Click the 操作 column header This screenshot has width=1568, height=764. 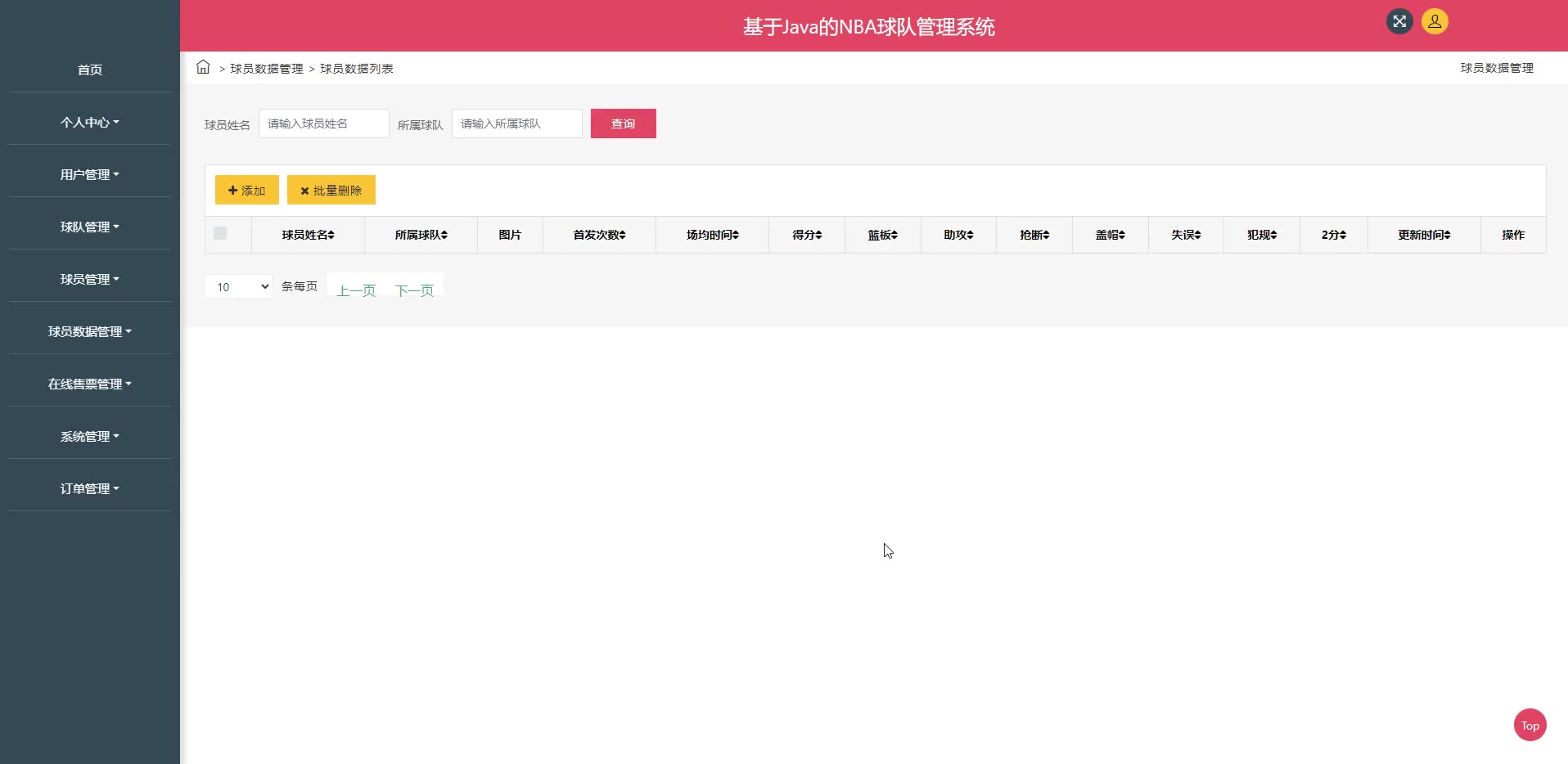point(1513,235)
